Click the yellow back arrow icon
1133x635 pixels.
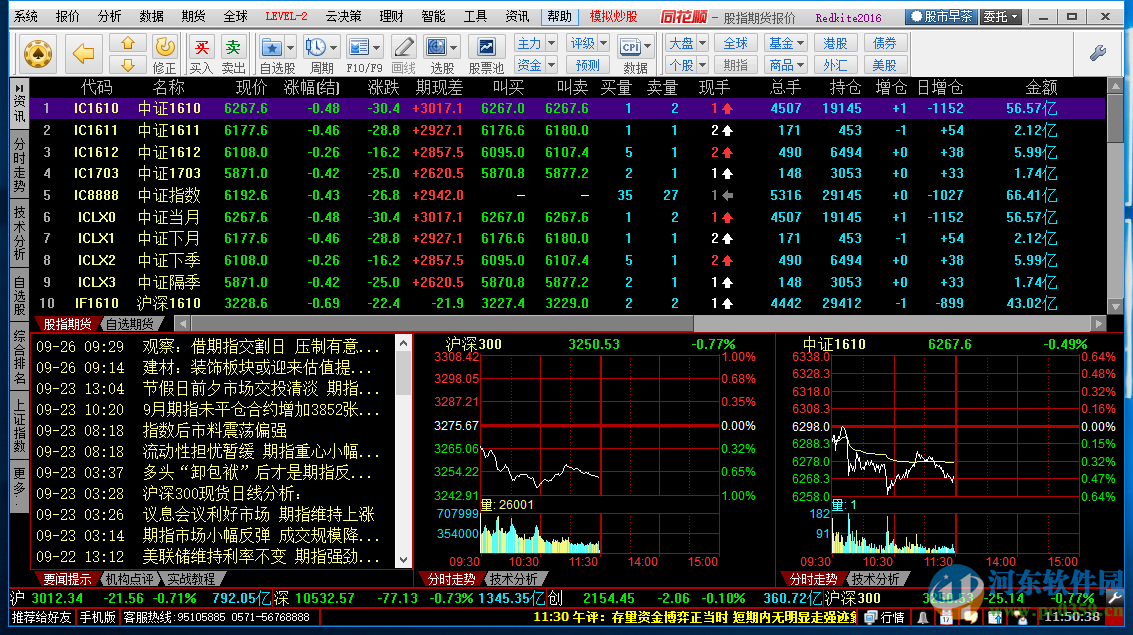[84, 53]
